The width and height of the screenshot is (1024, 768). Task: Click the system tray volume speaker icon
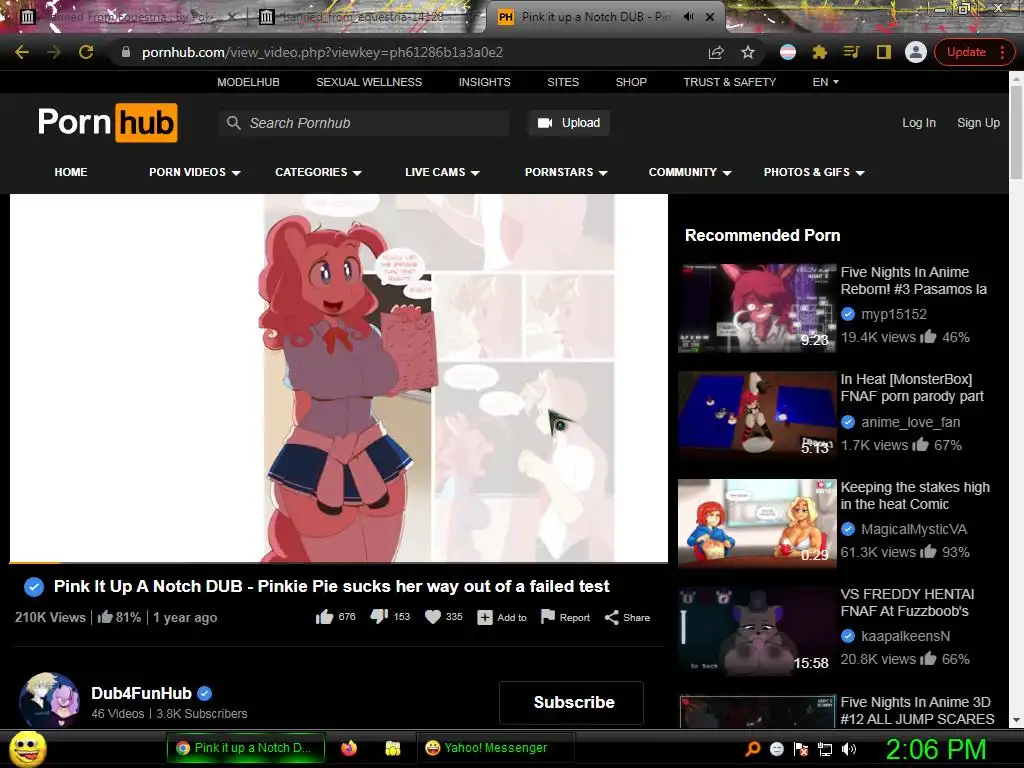848,749
